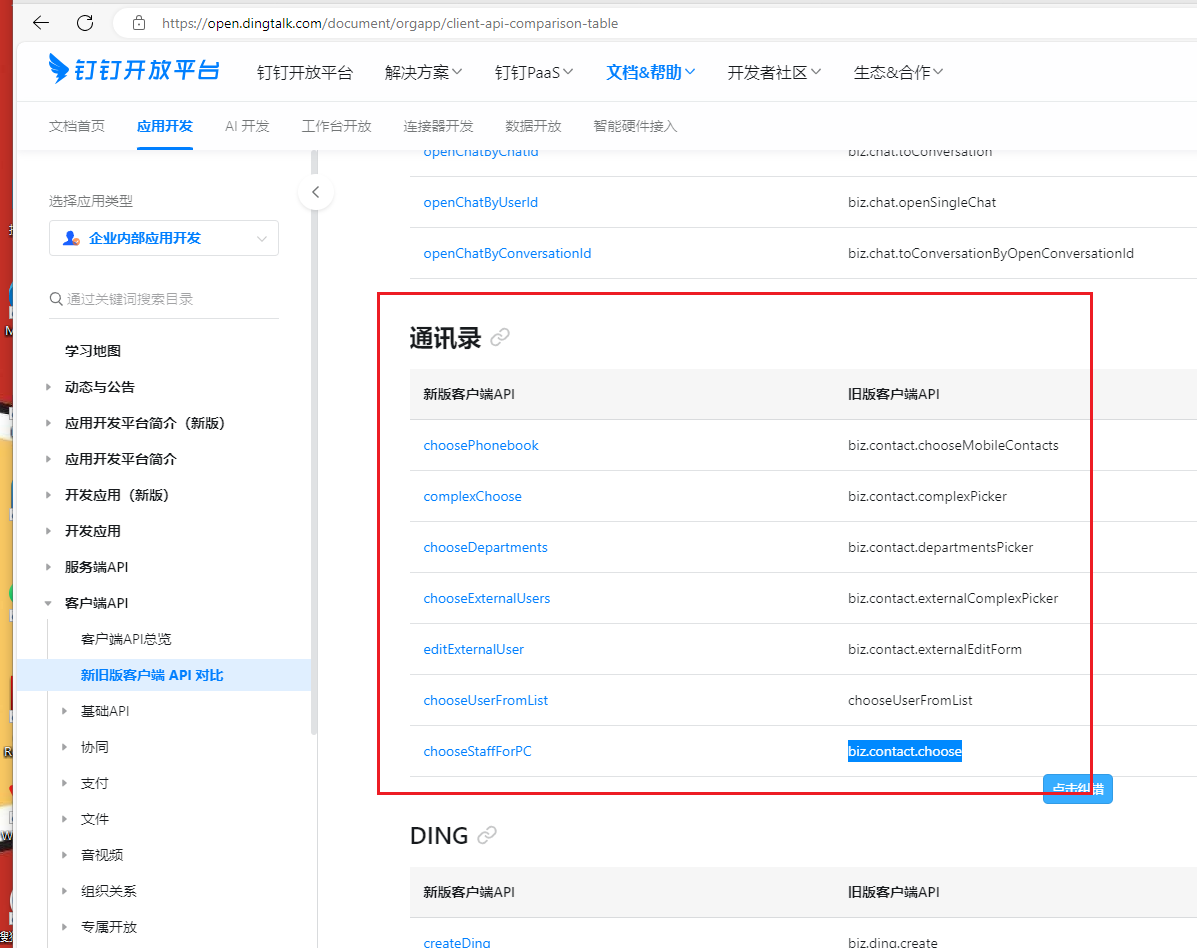Expand the 基础API tree node
The image size is (1197, 948).
point(64,711)
